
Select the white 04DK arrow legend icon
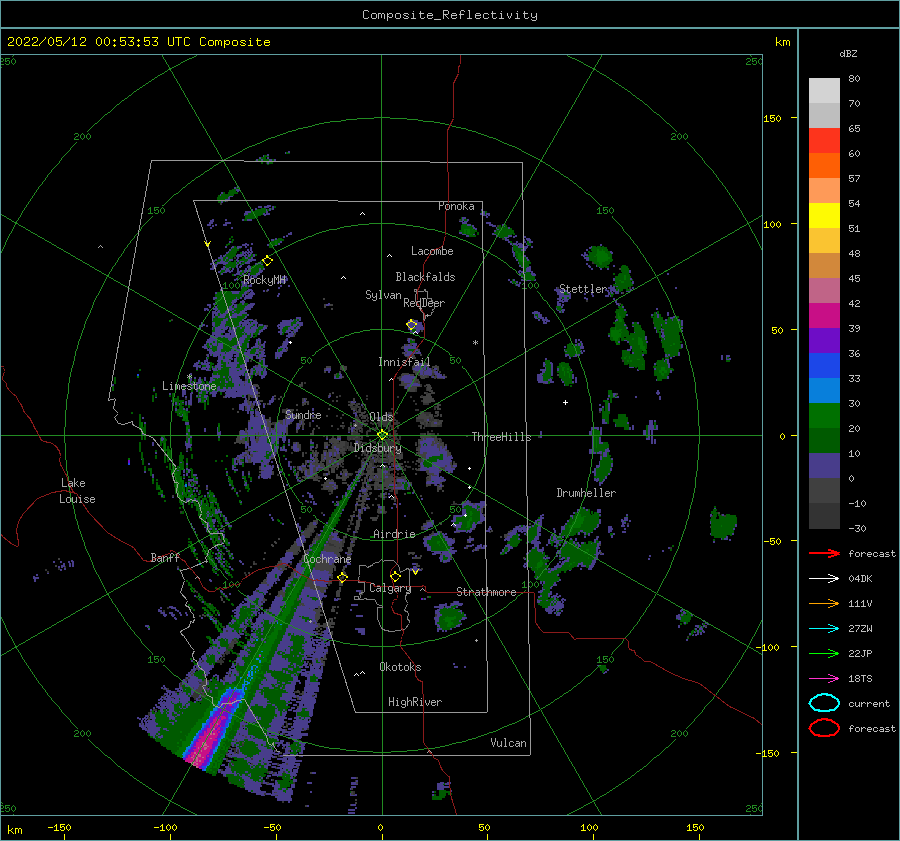coord(824,578)
